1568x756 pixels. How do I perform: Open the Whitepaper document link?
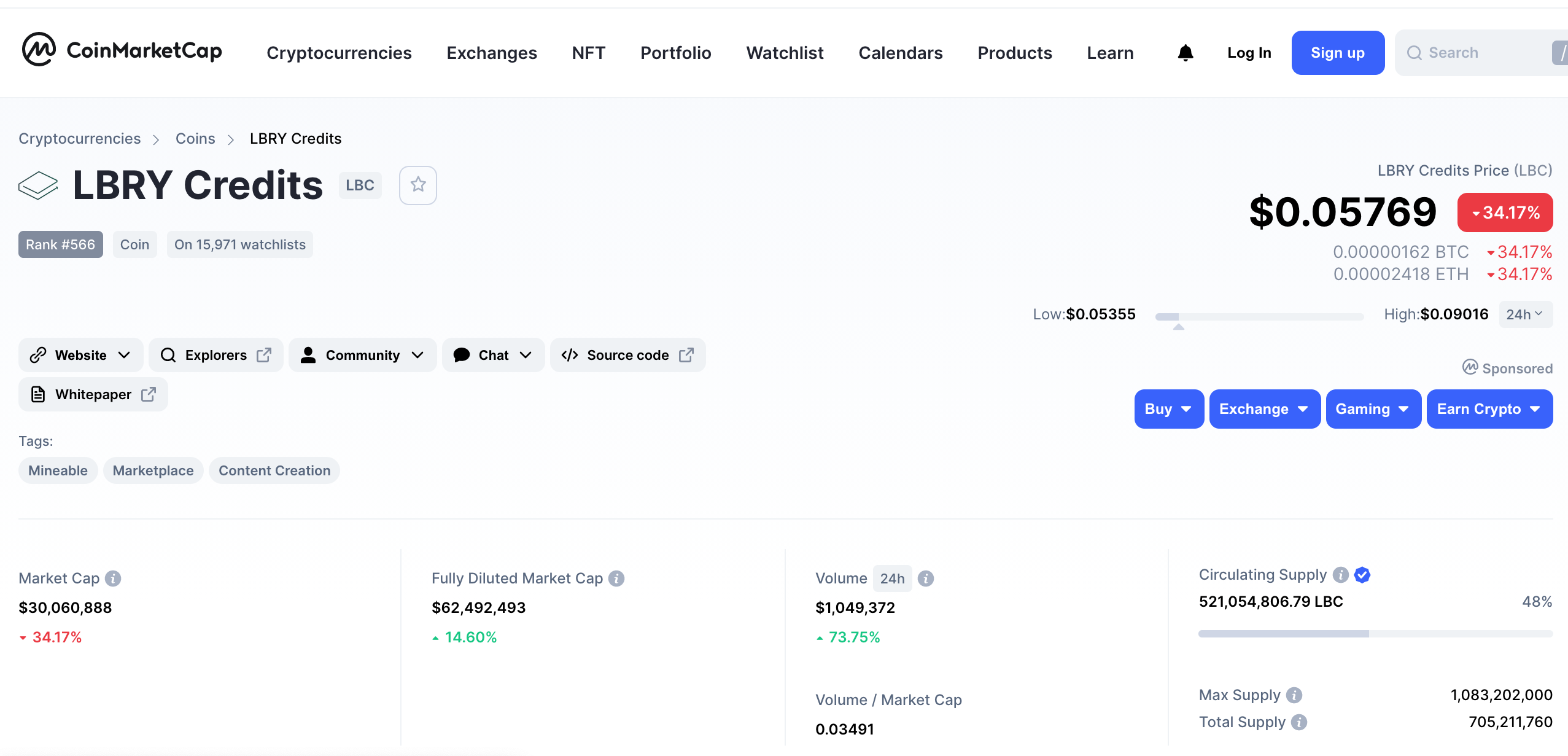point(92,394)
